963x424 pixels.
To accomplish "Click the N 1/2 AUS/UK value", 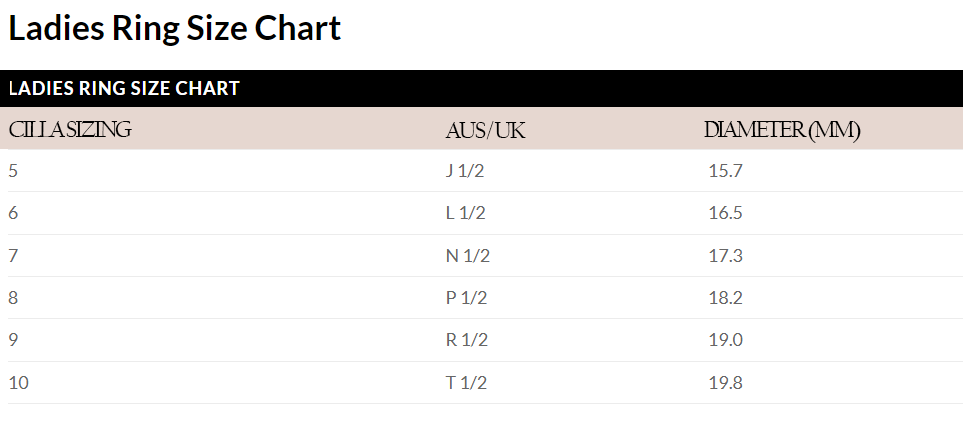I will [x=467, y=256].
